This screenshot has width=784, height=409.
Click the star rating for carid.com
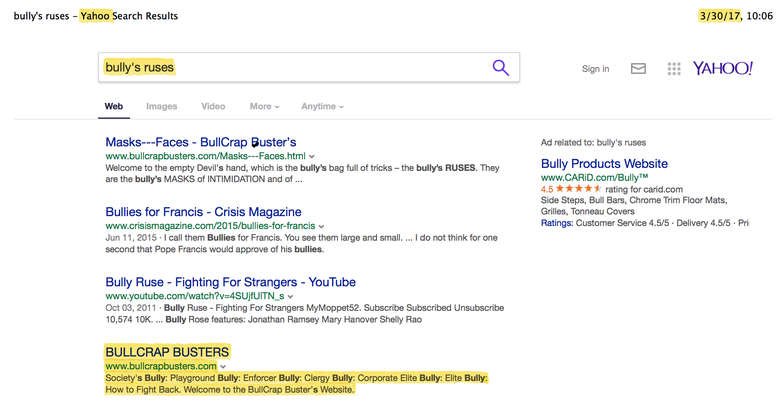(x=578, y=188)
